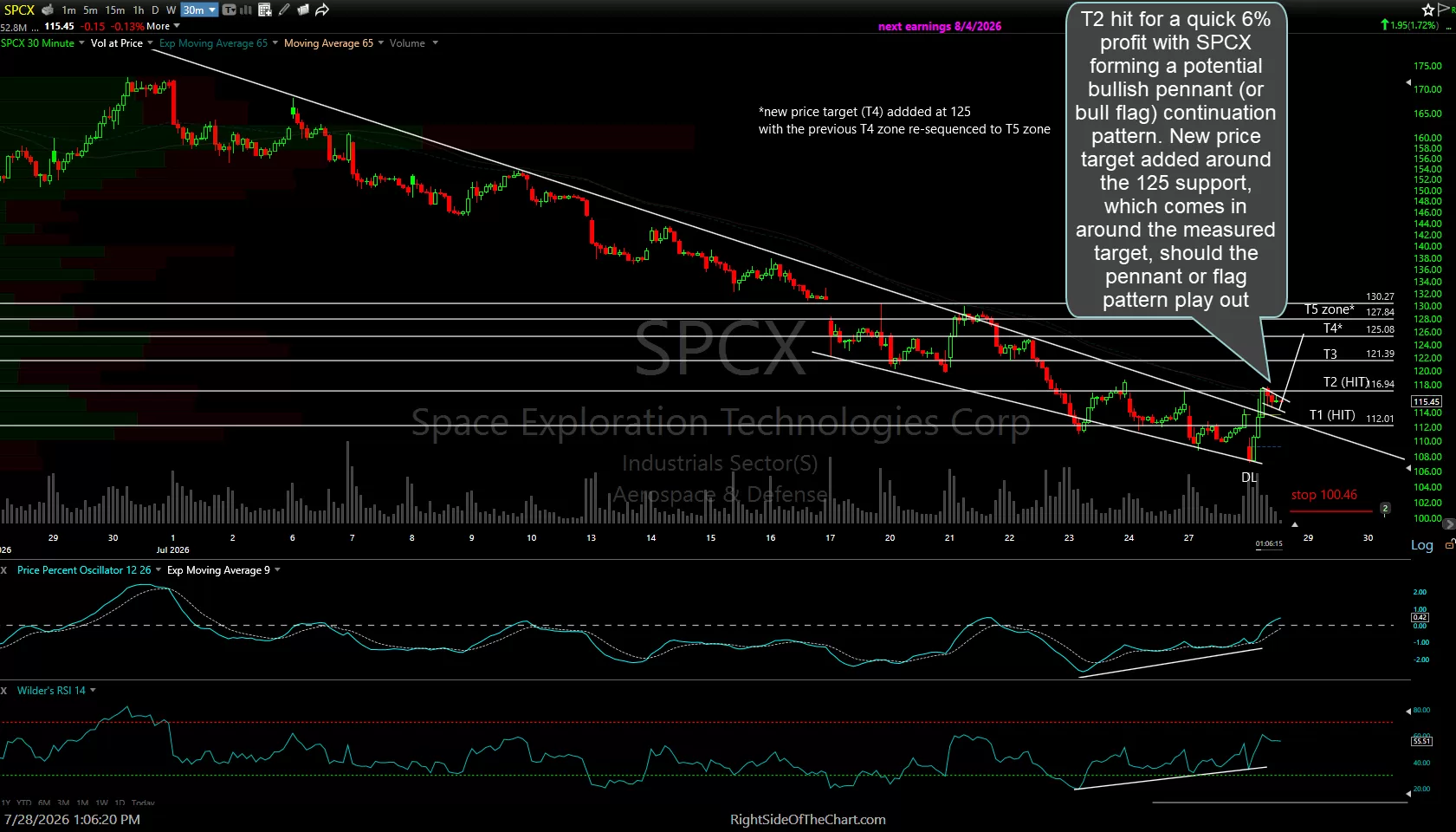The image size is (1456, 832).
Task: Mark the chart as favorite with the star
Action: click(x=1428, y=10)
